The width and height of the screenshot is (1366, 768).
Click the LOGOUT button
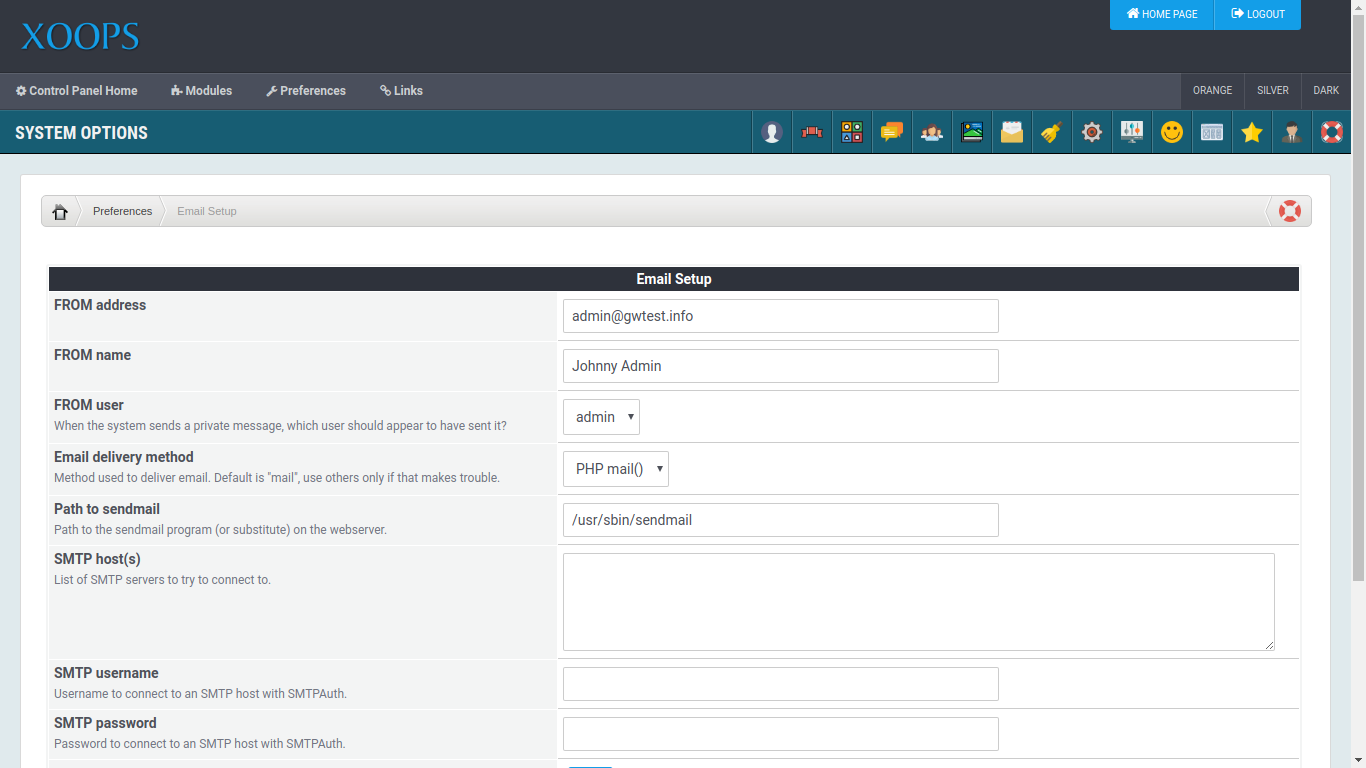click(x=1257, y=14)
